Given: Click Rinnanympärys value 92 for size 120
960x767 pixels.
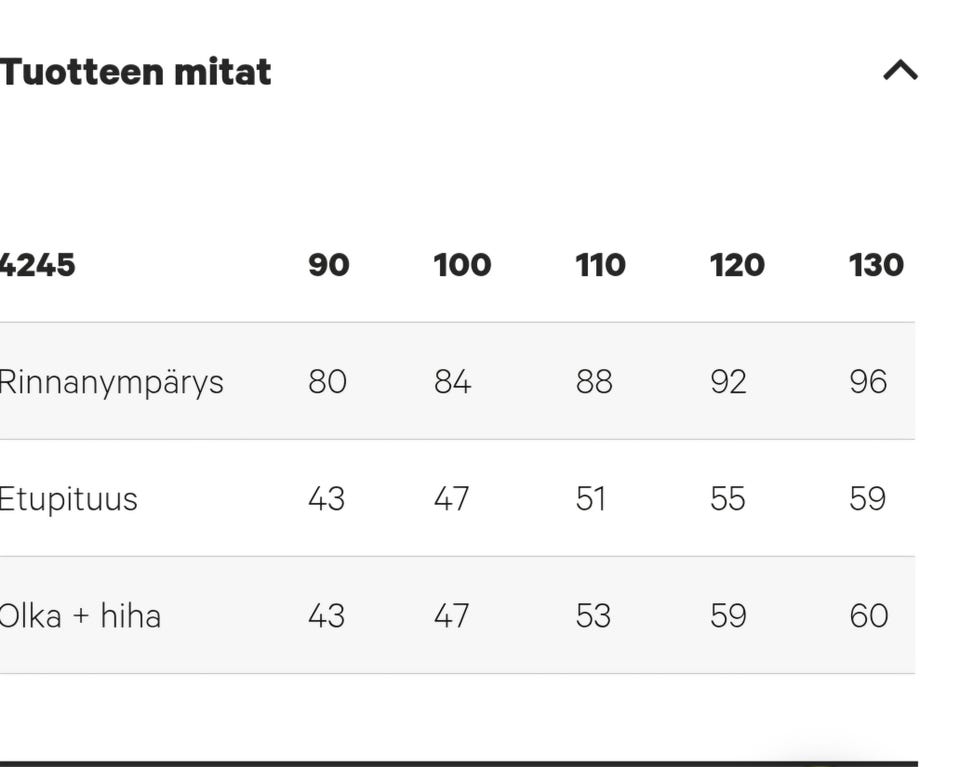Looking at the screenshot, I should (x=729, y=382).
